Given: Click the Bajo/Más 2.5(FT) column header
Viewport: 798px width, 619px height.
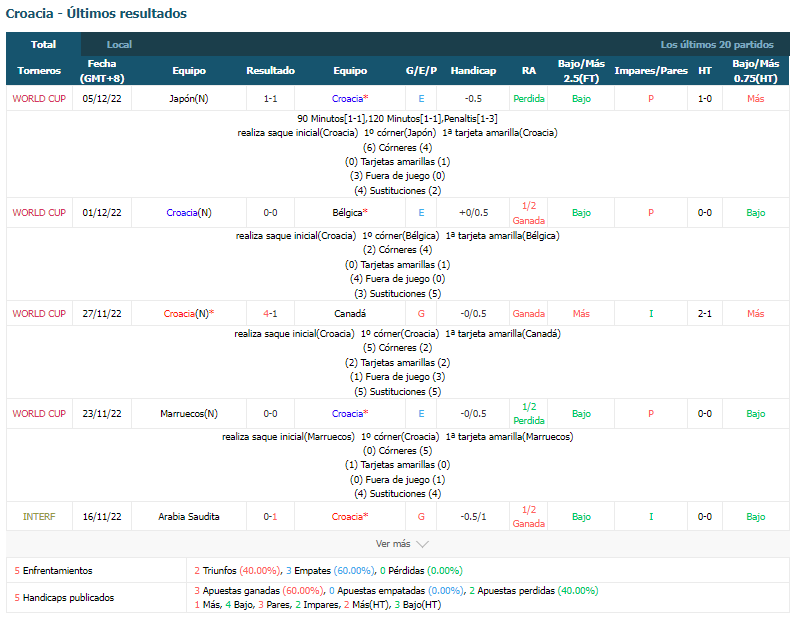Looking at the screenshot, I should coord(581,71).
